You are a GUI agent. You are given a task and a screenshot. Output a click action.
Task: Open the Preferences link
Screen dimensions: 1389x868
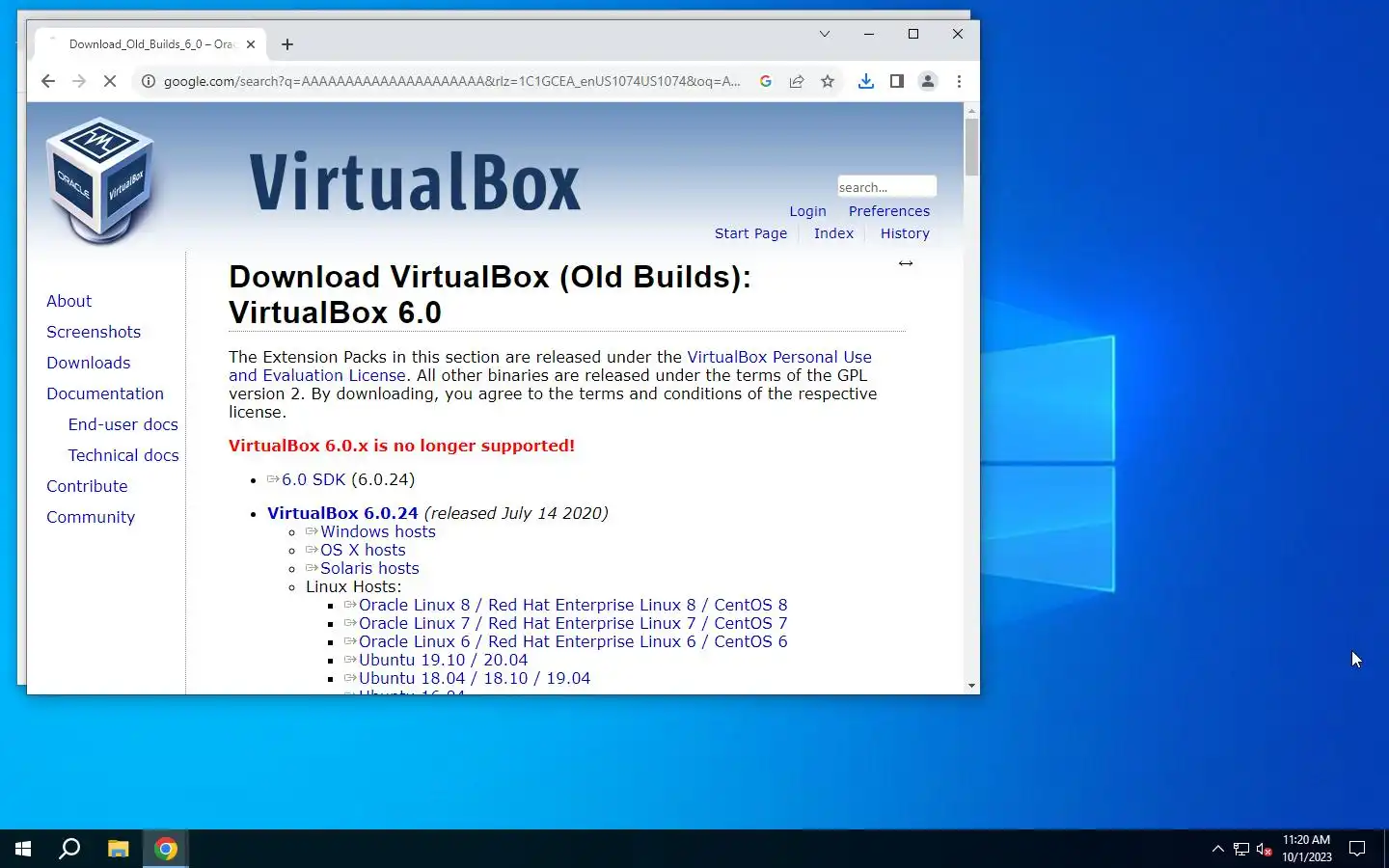pos(889,211)
